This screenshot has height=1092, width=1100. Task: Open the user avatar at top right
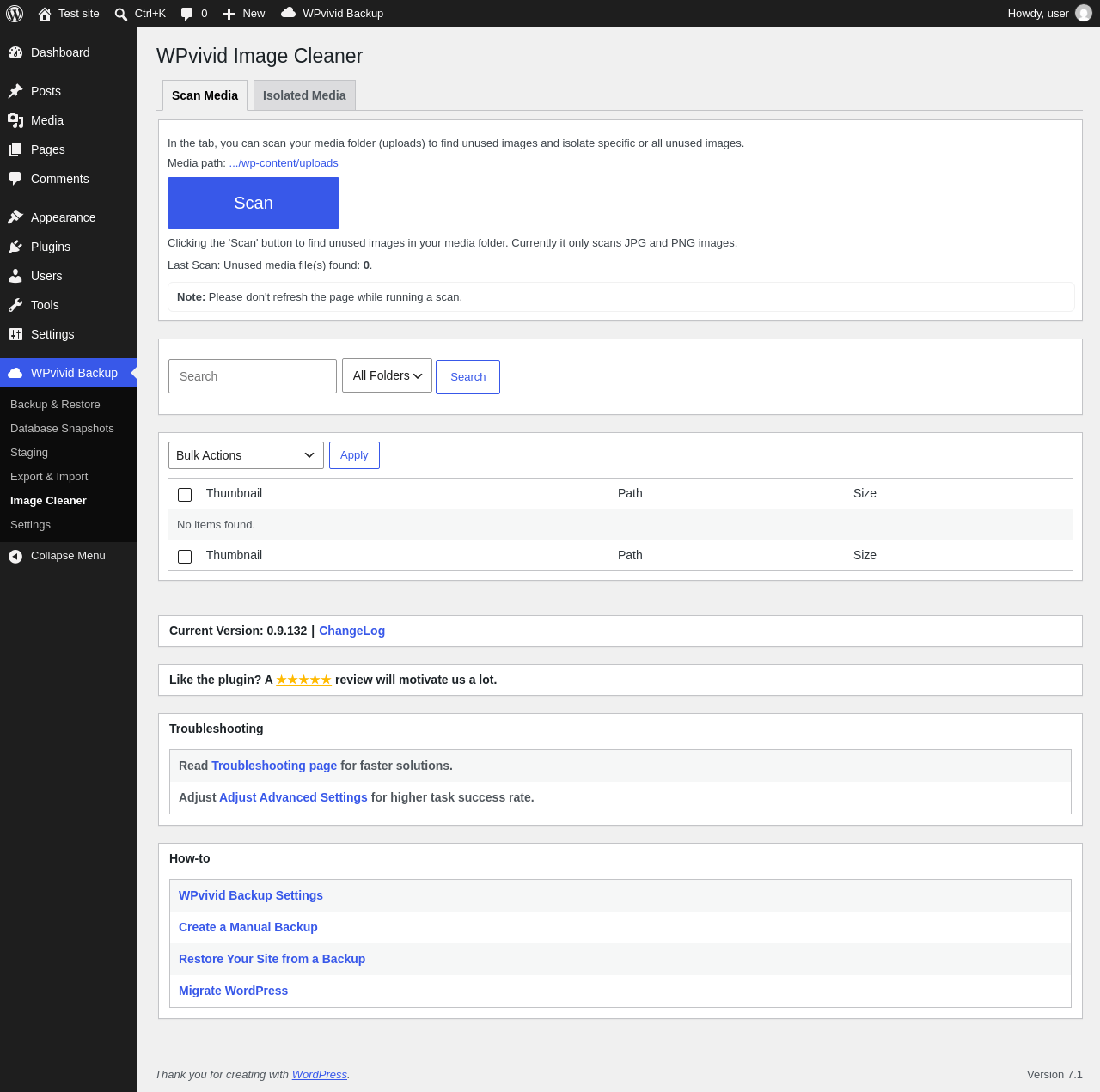coord(1084,13)
